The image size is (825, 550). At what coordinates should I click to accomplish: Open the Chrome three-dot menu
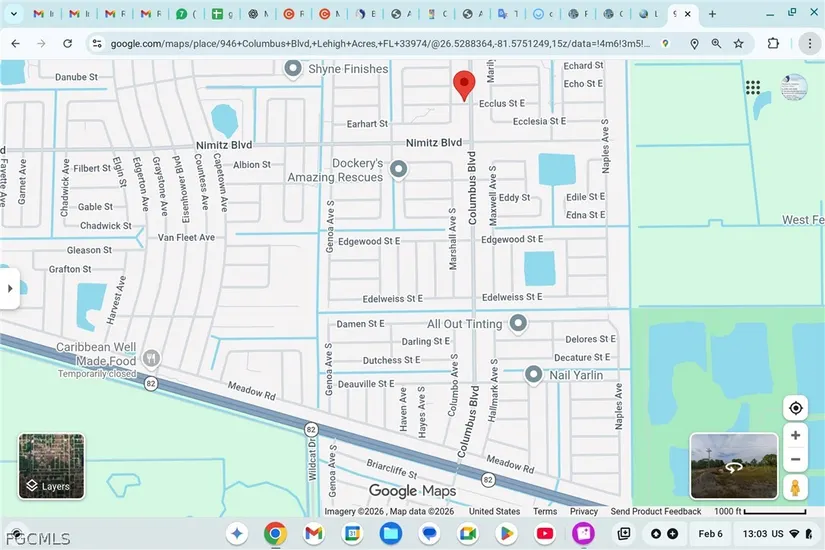pyautogui.click(x=808, y=44)
